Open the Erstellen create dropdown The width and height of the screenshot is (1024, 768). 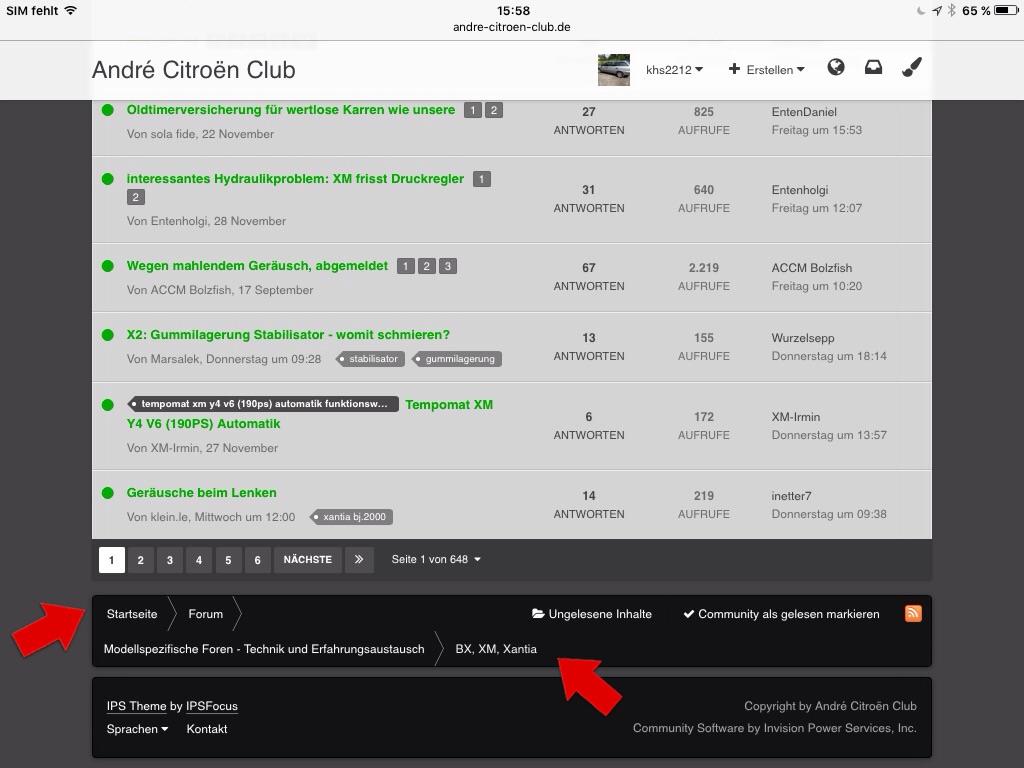767,69
